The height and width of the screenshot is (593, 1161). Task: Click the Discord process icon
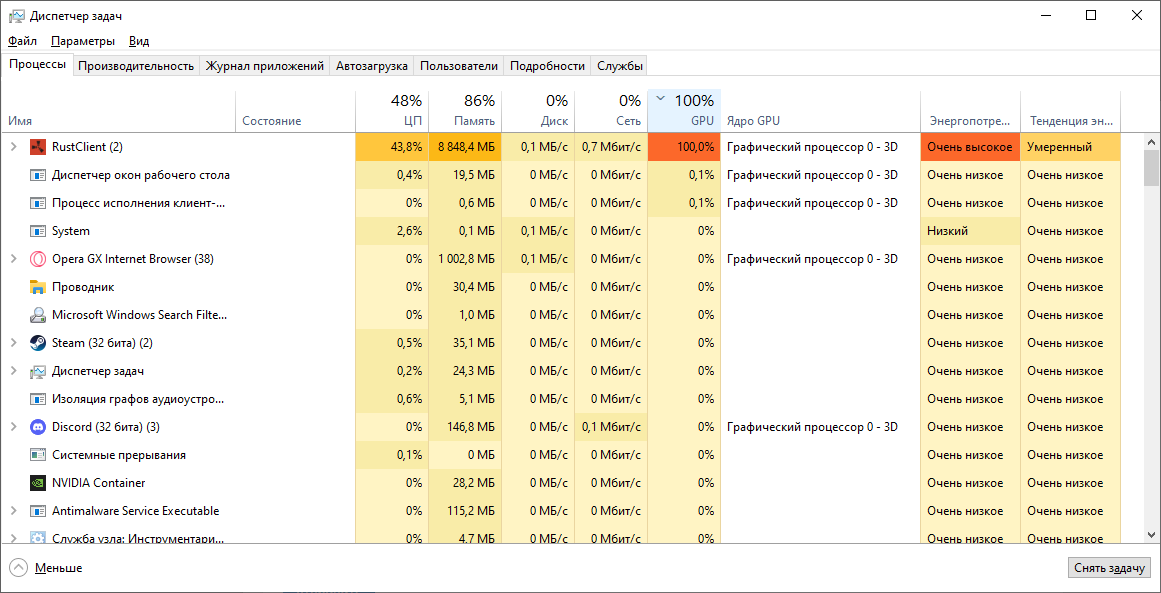click(38, 427)
